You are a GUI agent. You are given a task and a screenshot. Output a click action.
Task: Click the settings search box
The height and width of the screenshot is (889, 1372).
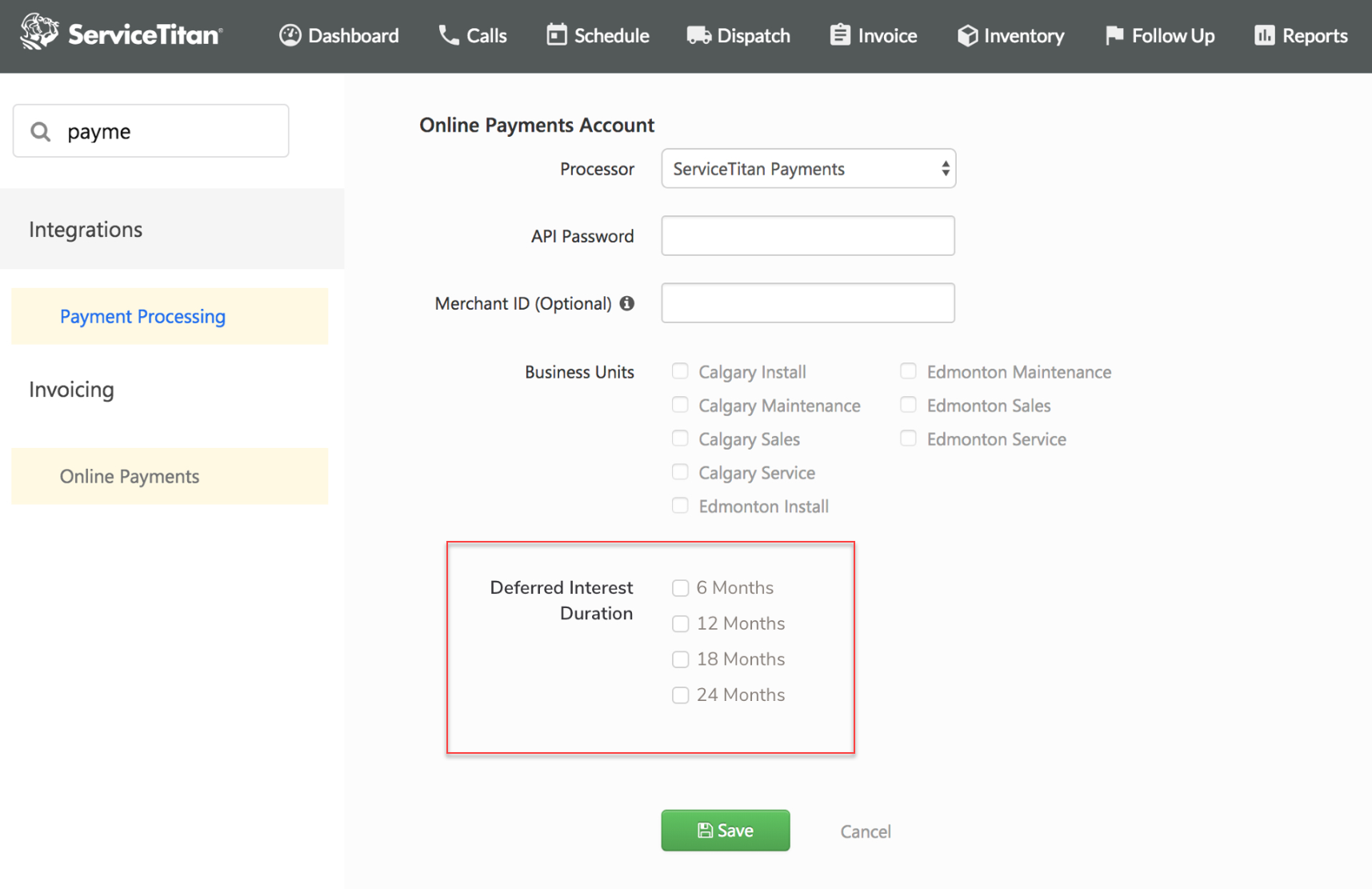151,131
